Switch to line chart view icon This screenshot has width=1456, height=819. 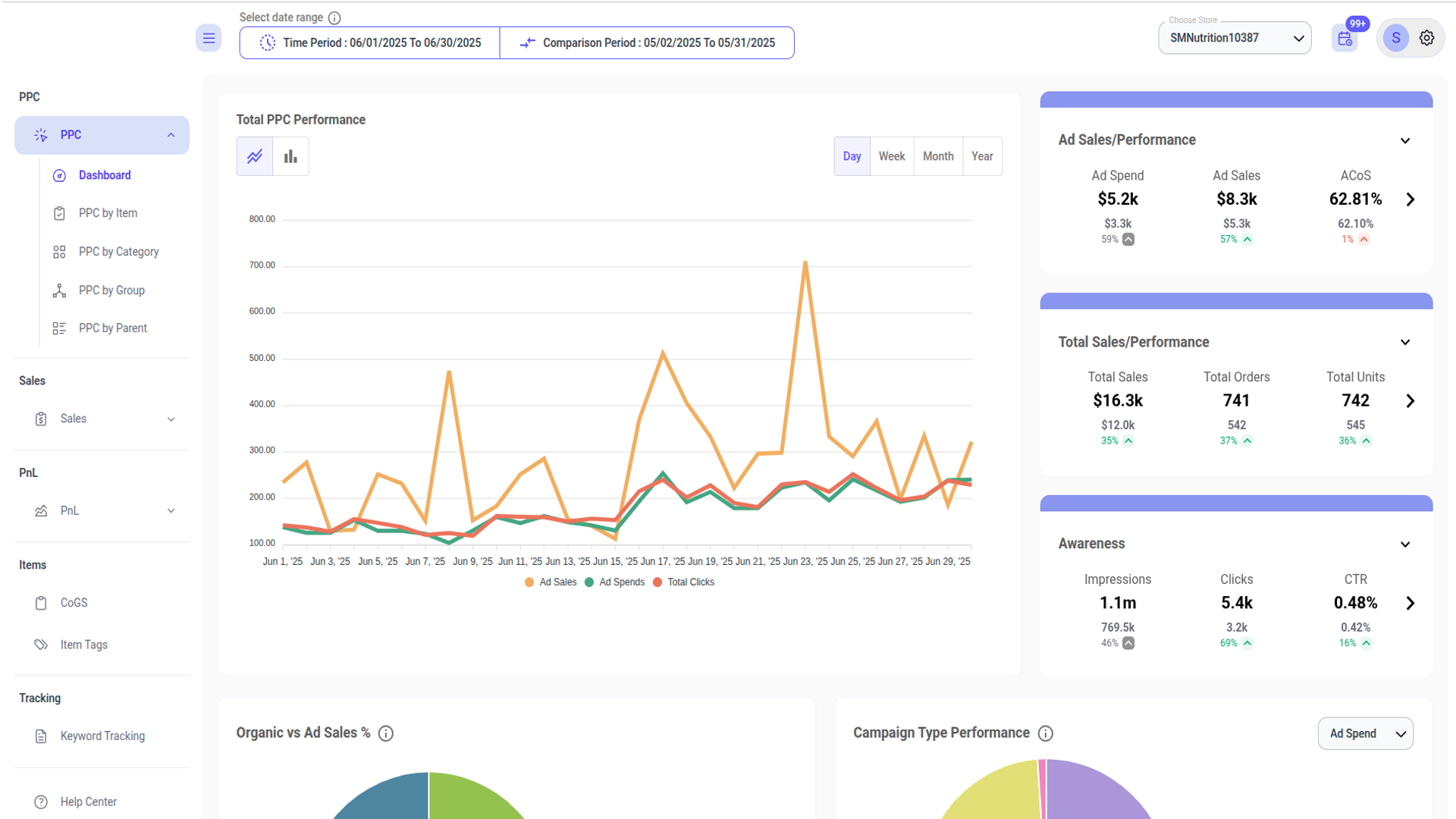coord(255,156)
